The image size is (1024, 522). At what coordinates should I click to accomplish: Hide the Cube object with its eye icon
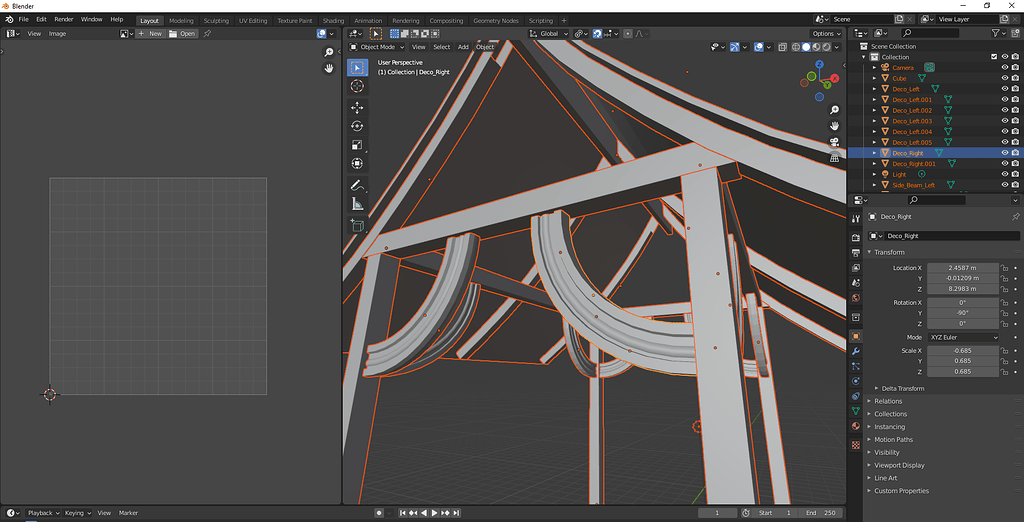[1004, 78]
